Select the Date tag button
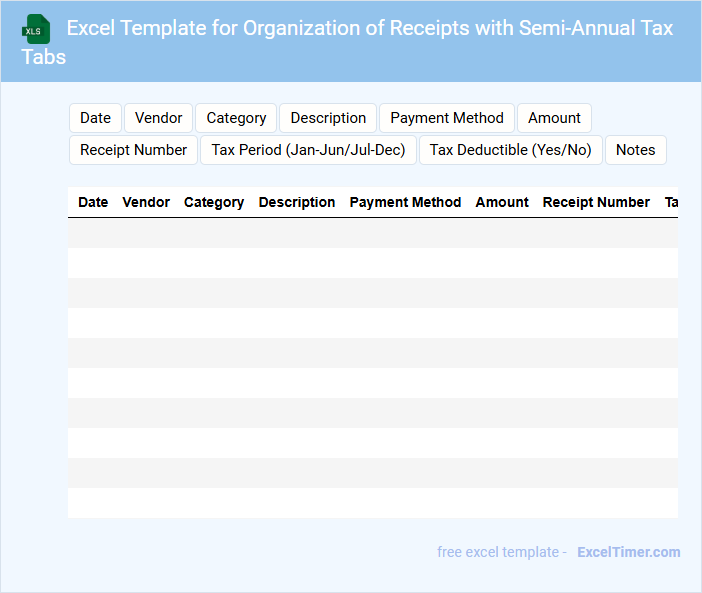Viewport: 702px width, 593px height. point(95,118)
